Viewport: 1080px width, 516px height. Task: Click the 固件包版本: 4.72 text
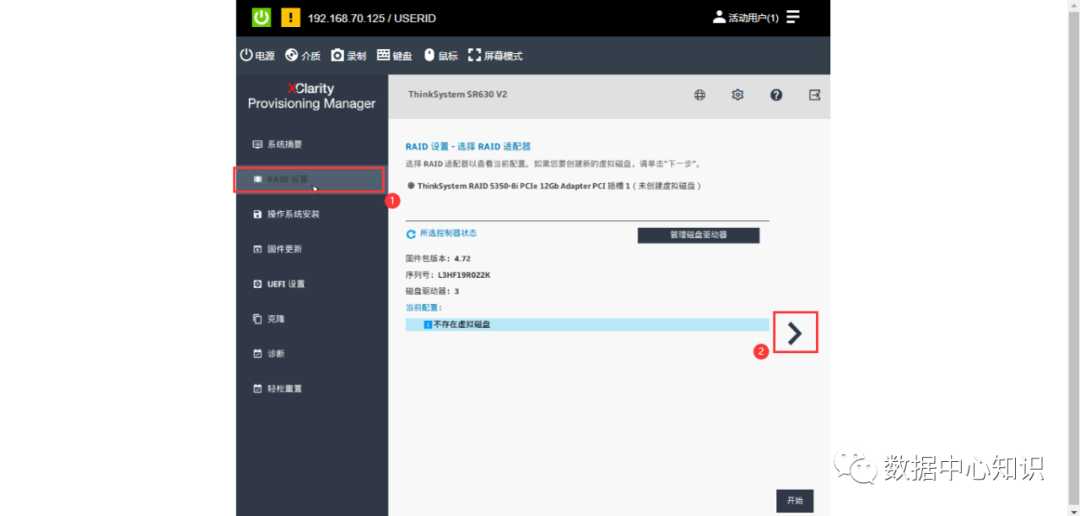(438, 259)
